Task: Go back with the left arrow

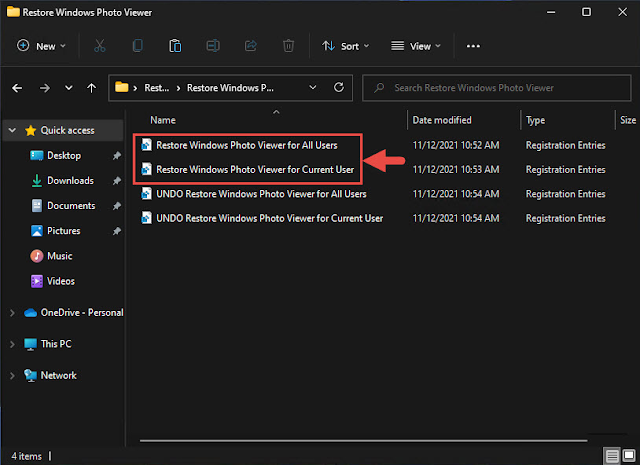Action: tap(17, 88)
